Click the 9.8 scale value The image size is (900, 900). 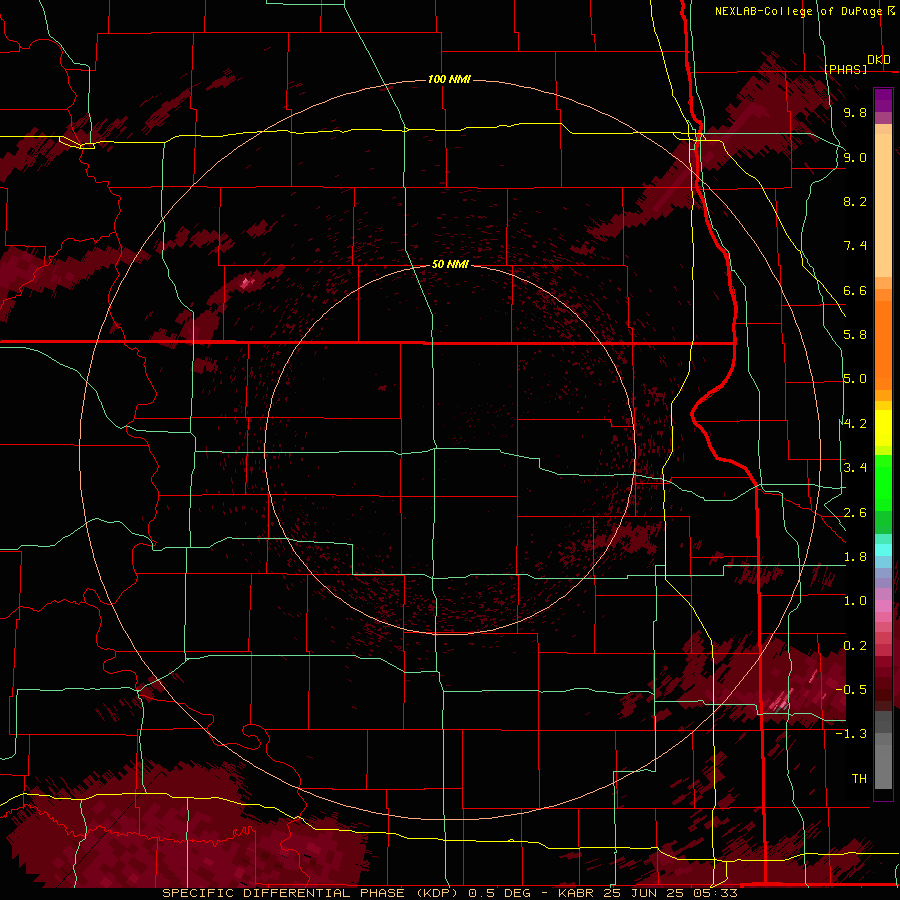pos(855,113)
